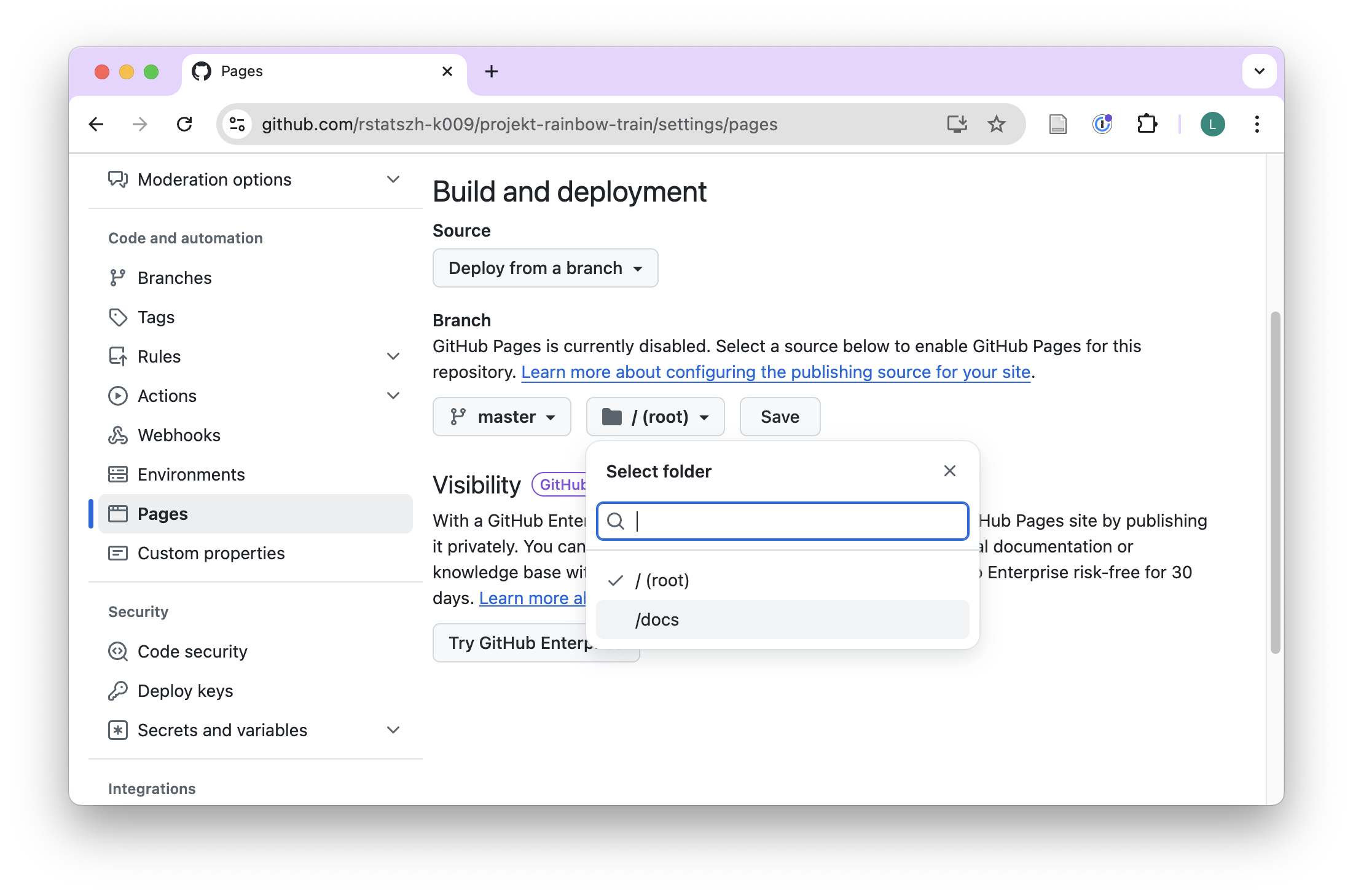Expand the Actions section chevron
Viewport: 1353px width, 896px height.
click(393, 396)
